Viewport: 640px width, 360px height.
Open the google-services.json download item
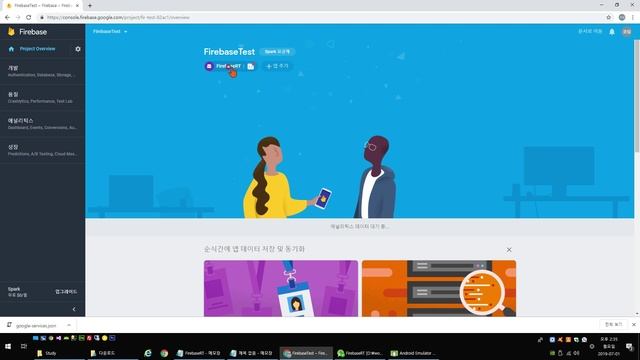(36, 326)
